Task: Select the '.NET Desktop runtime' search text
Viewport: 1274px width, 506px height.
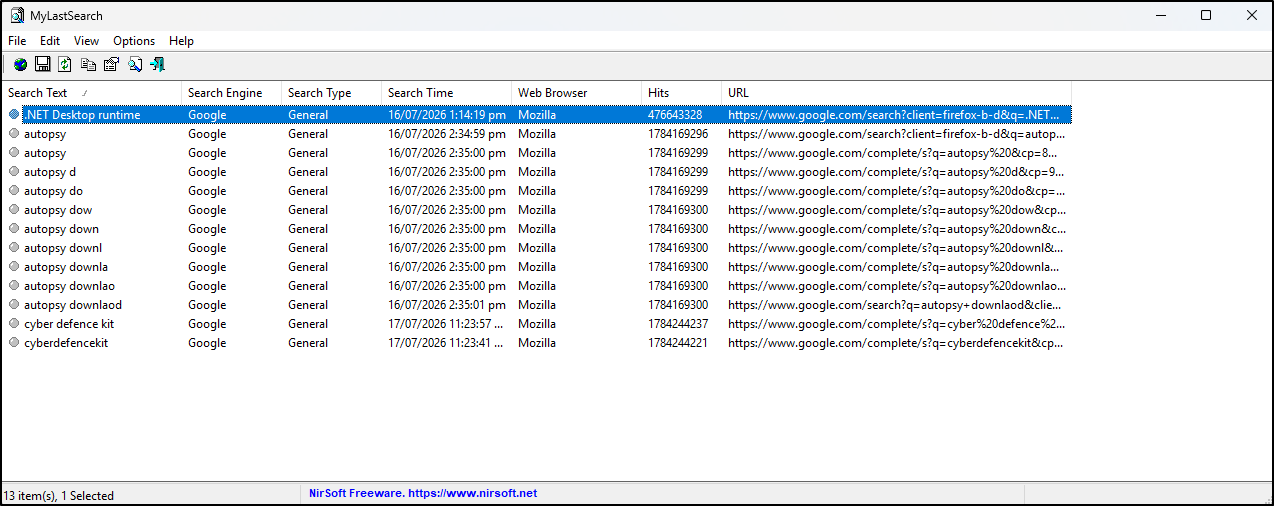Action: [x=82, y=115]
